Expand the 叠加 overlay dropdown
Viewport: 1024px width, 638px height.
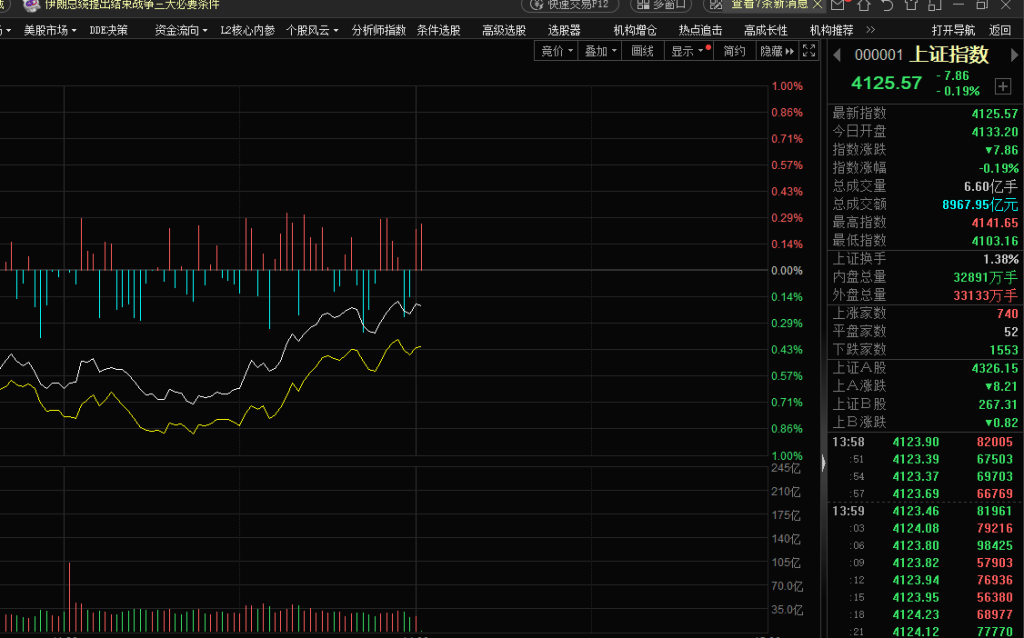point(601,51)
